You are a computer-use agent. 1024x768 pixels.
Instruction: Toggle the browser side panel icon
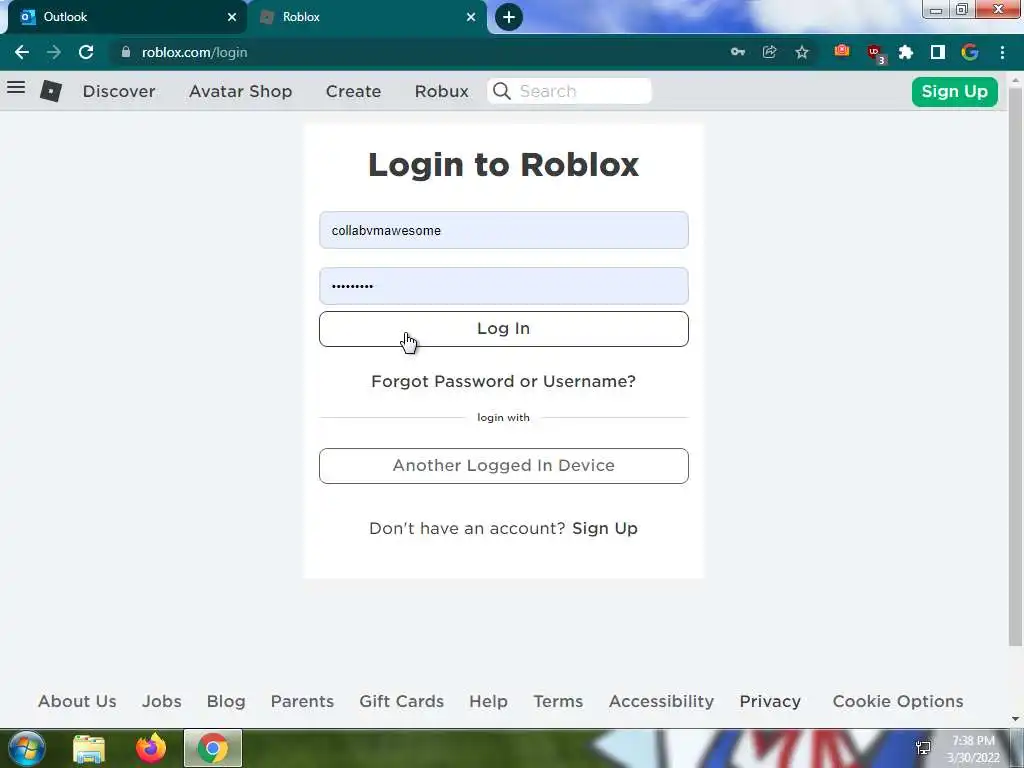(x=938, y=52)
